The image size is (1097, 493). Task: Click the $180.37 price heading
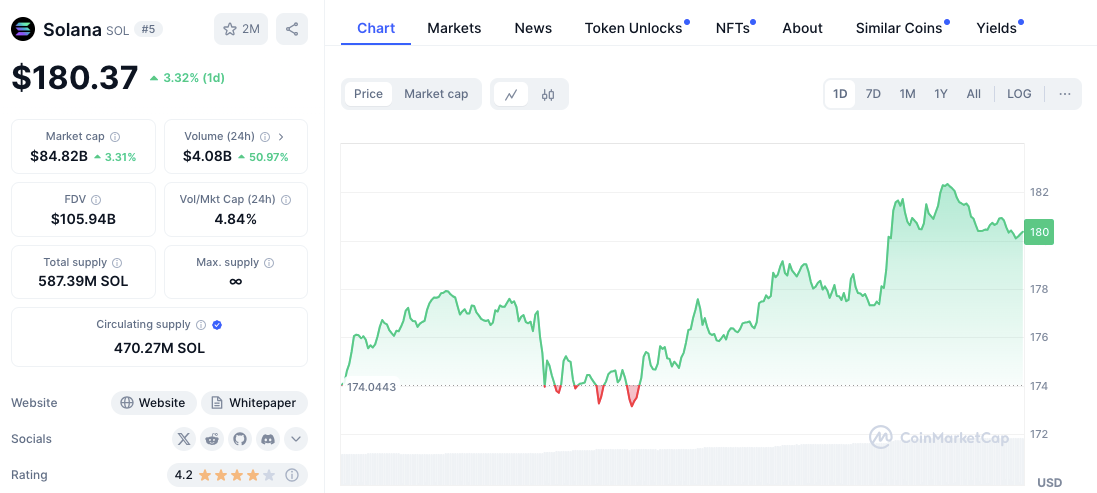point(75,77)
